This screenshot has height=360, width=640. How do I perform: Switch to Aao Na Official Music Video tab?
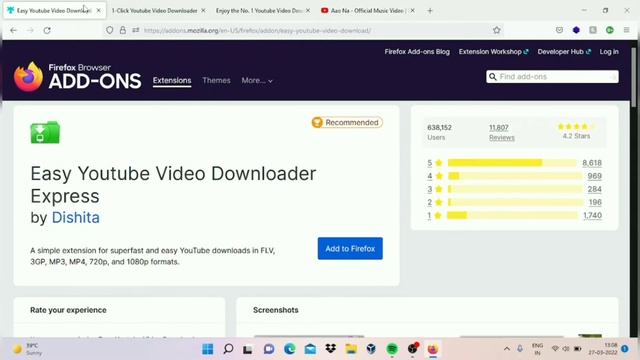[x=363, y=11]
